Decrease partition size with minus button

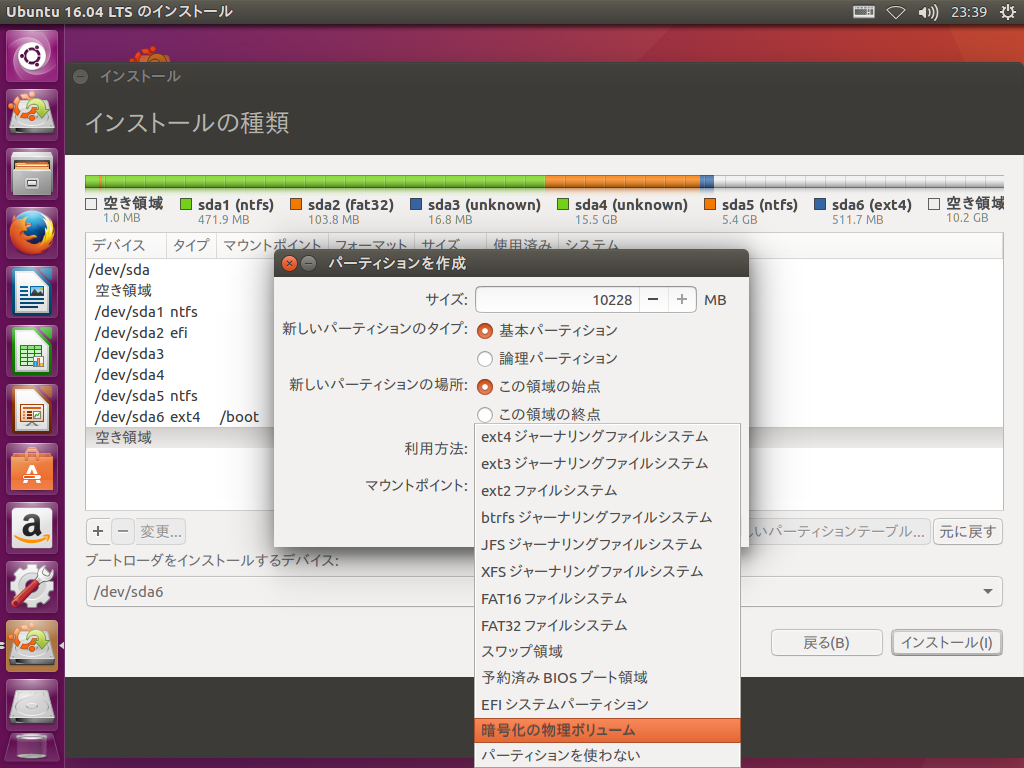point(653,300)
